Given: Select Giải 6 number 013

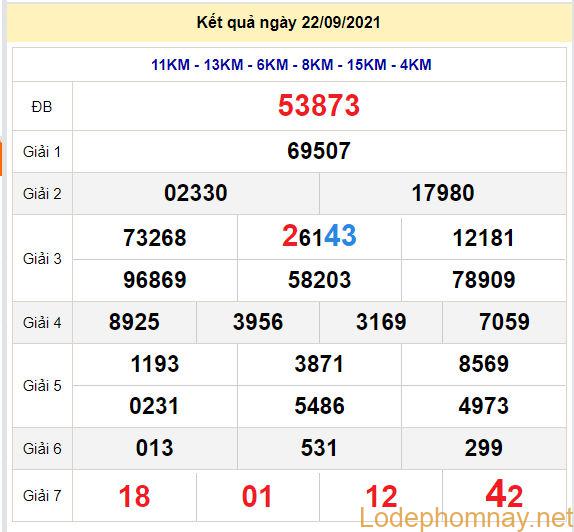Looking at the screenshot, I should click(154, 448).
